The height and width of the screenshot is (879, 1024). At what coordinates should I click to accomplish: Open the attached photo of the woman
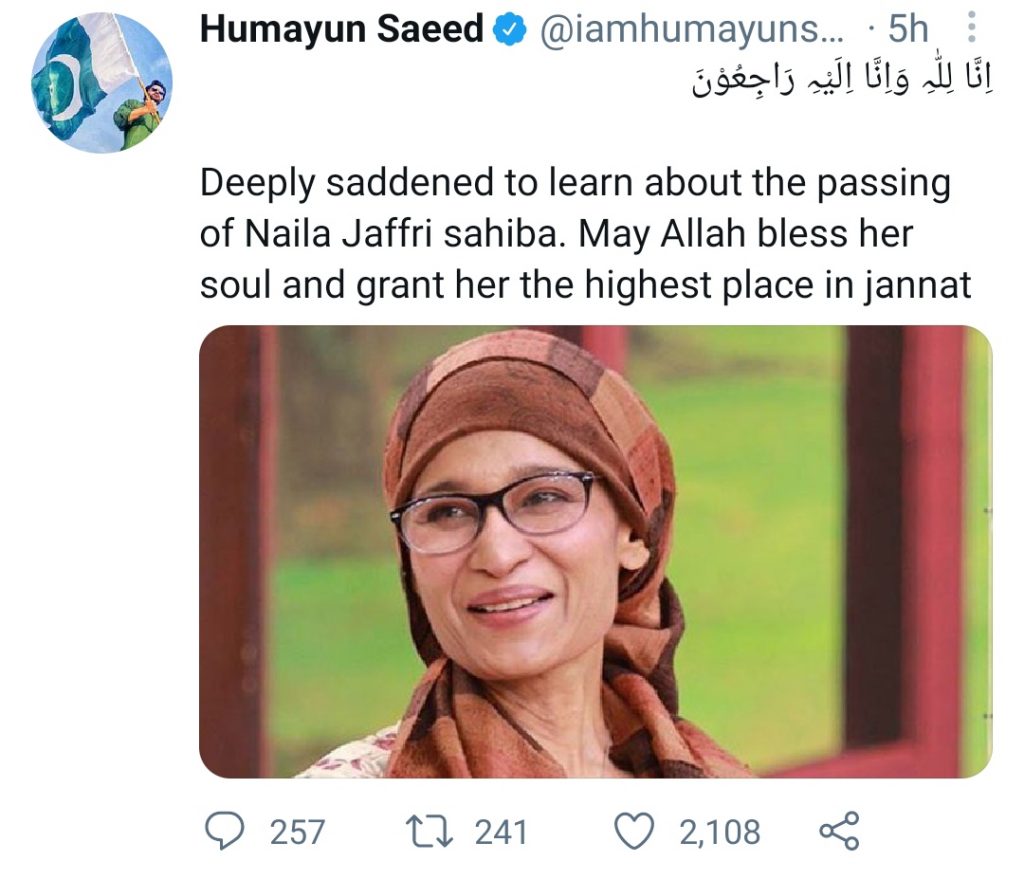(x=596, y=551)
